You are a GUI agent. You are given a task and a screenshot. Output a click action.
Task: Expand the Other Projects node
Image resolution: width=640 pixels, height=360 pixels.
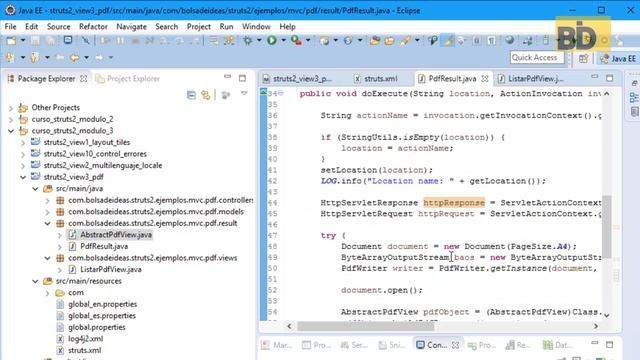pos(11,108)
